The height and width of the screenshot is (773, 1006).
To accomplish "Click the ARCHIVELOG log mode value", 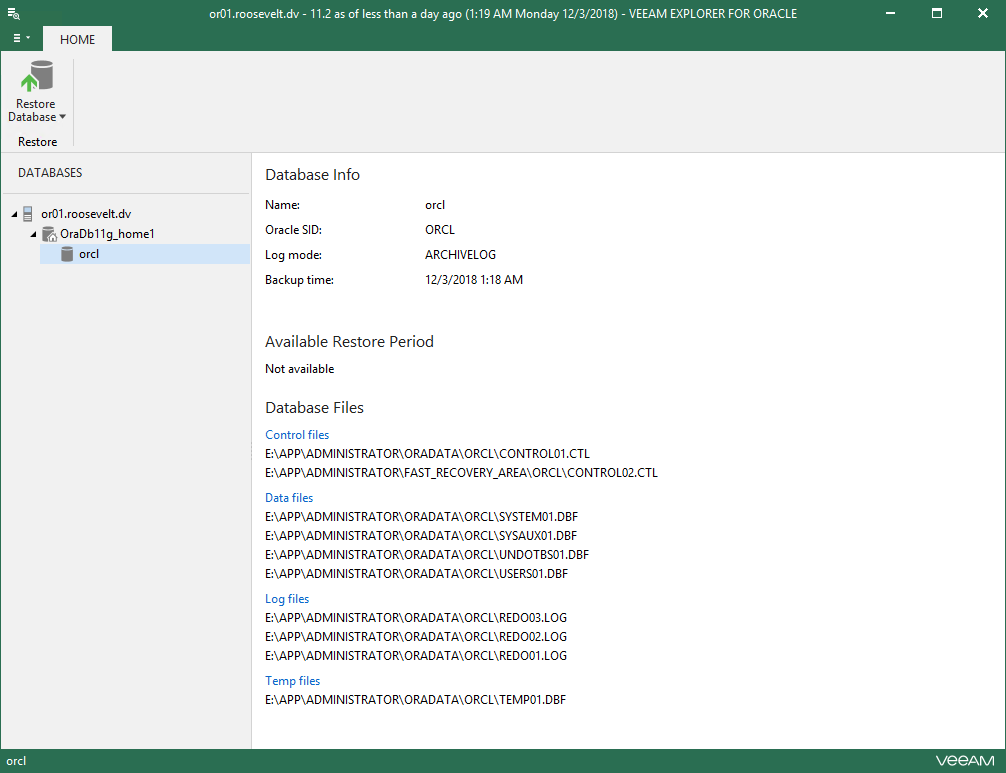I will coord(460,255).
